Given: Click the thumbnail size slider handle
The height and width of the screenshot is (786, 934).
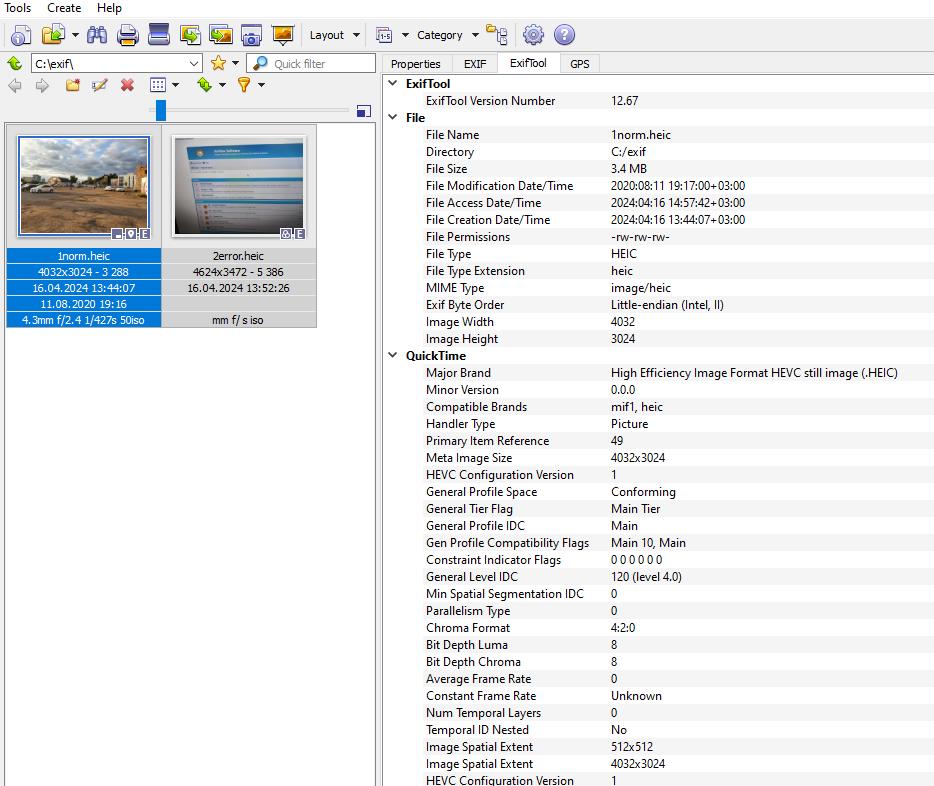Looking at the screenshot, I should pyautogui.click(x=161, y=110).
